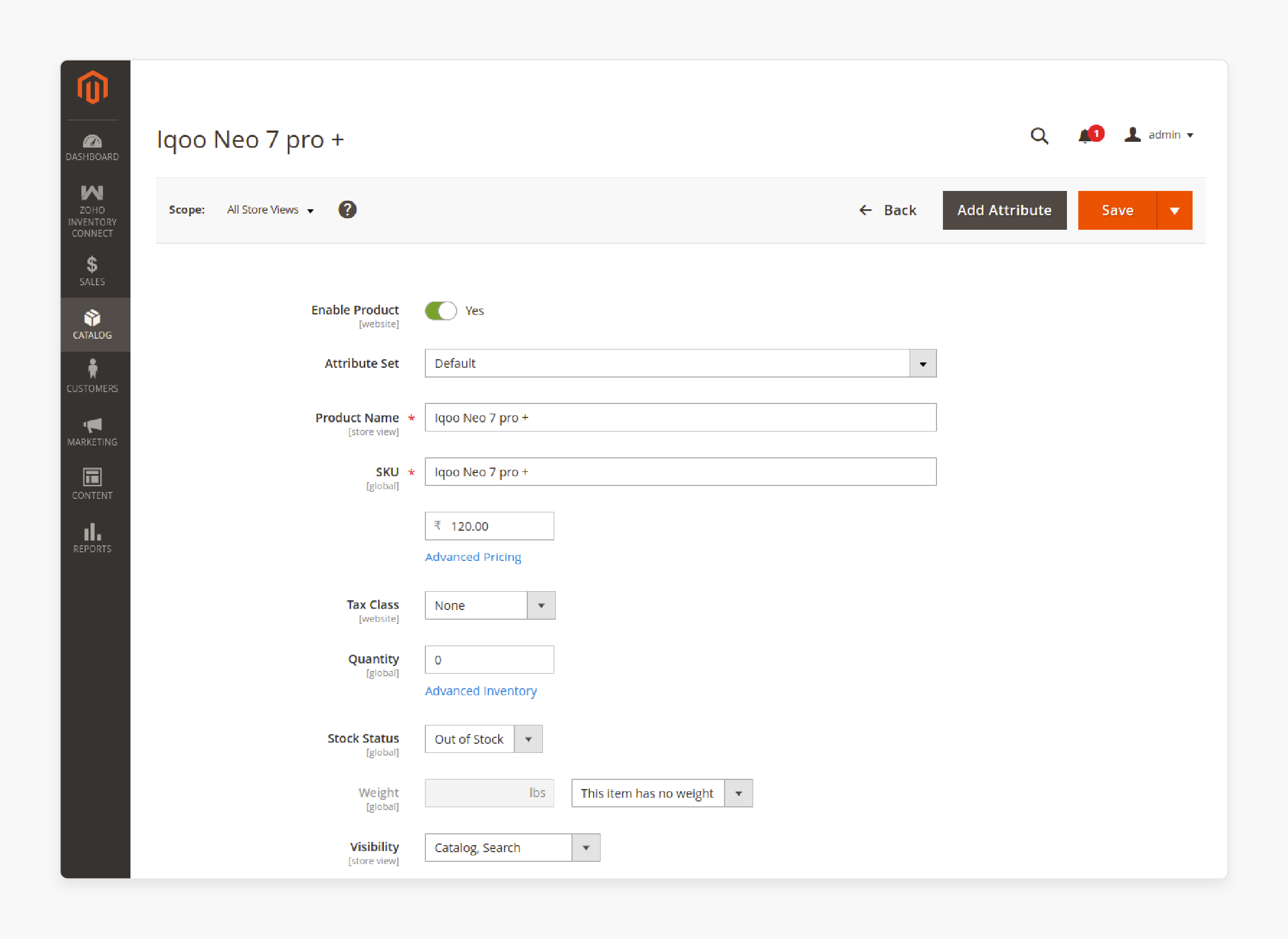Open the Customers sidebar menu

(93, 376)
